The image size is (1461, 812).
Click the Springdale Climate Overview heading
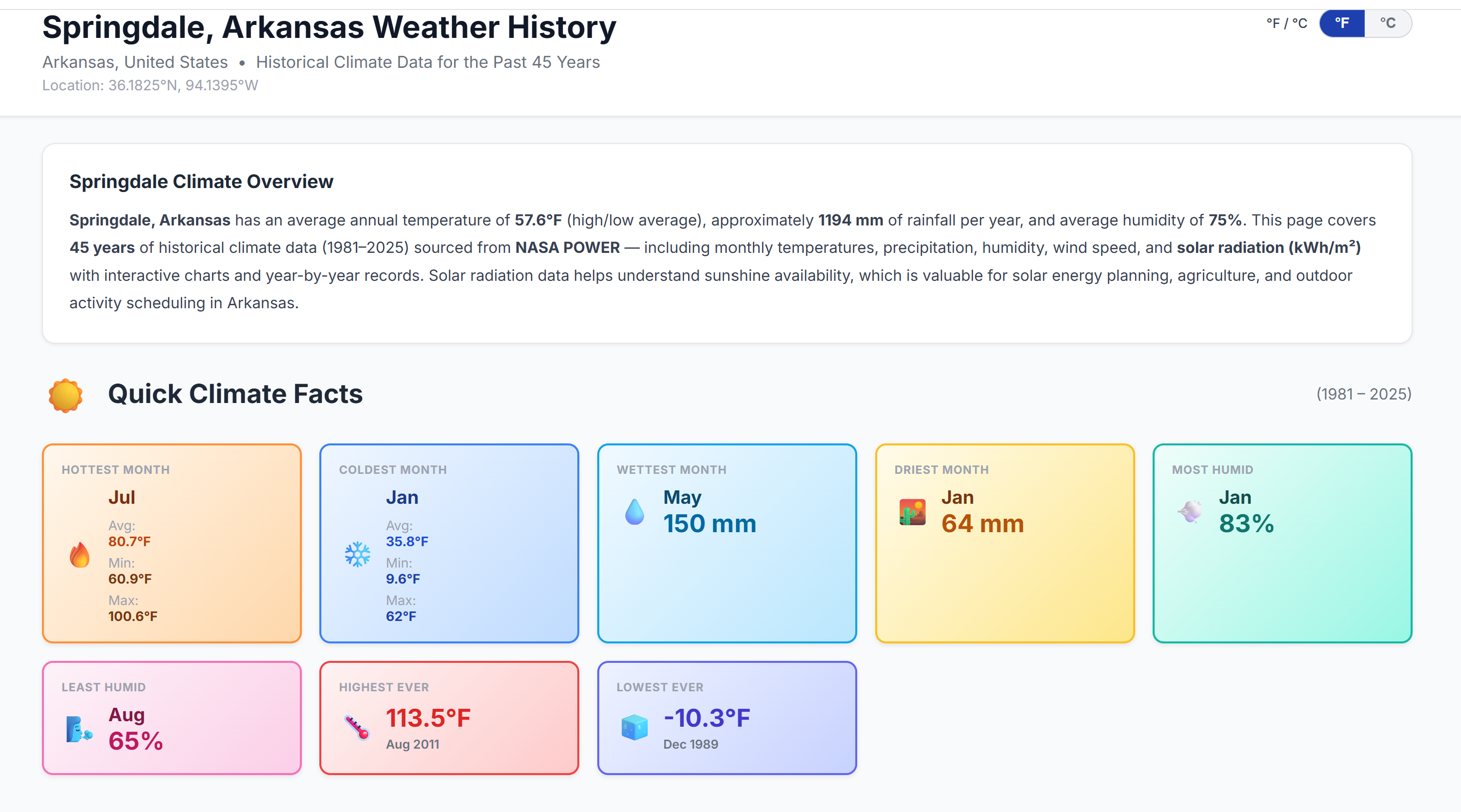tap(202, 182)
